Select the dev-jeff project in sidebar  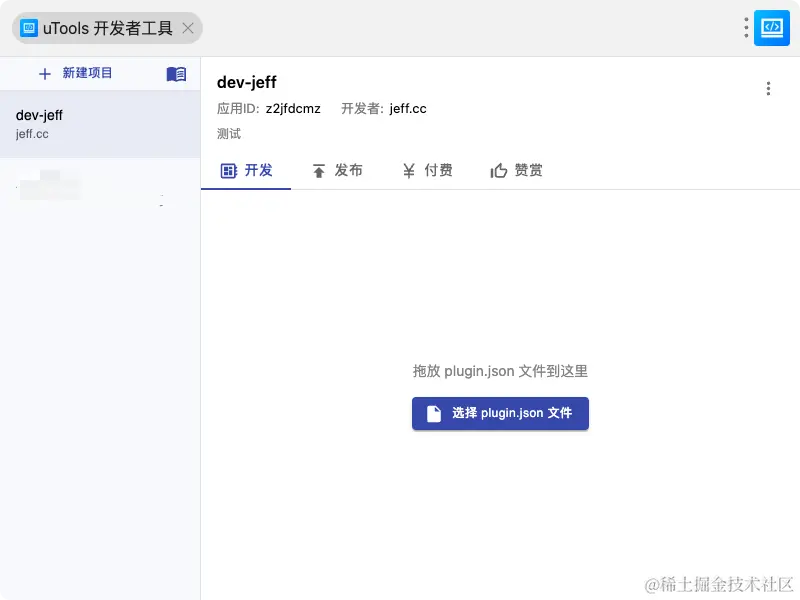[100, 124]
